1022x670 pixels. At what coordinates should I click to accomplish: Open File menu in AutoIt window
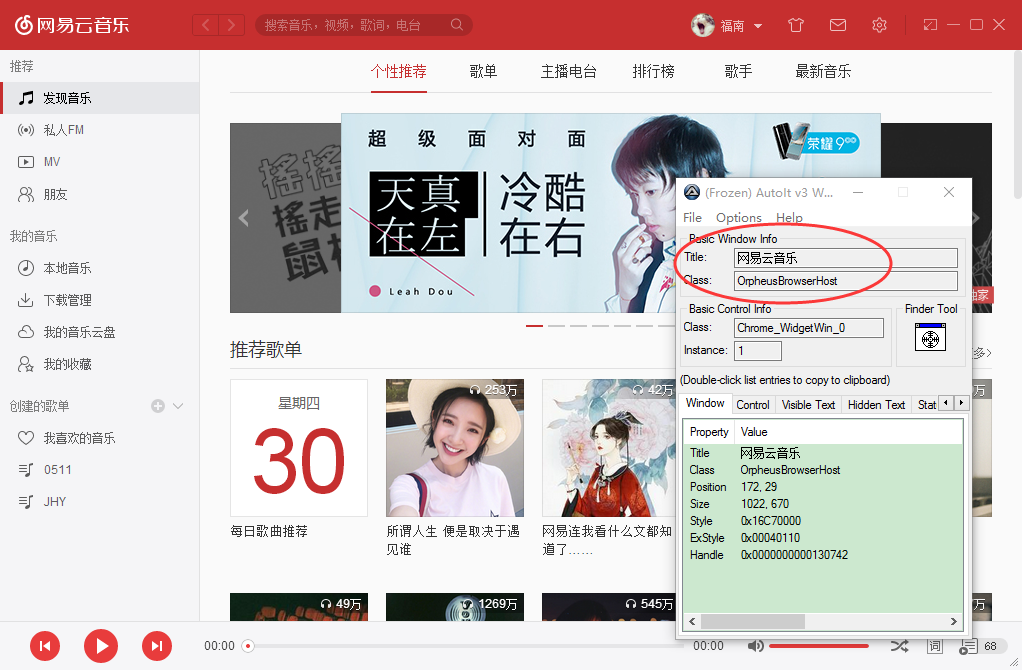click(692, 218)
